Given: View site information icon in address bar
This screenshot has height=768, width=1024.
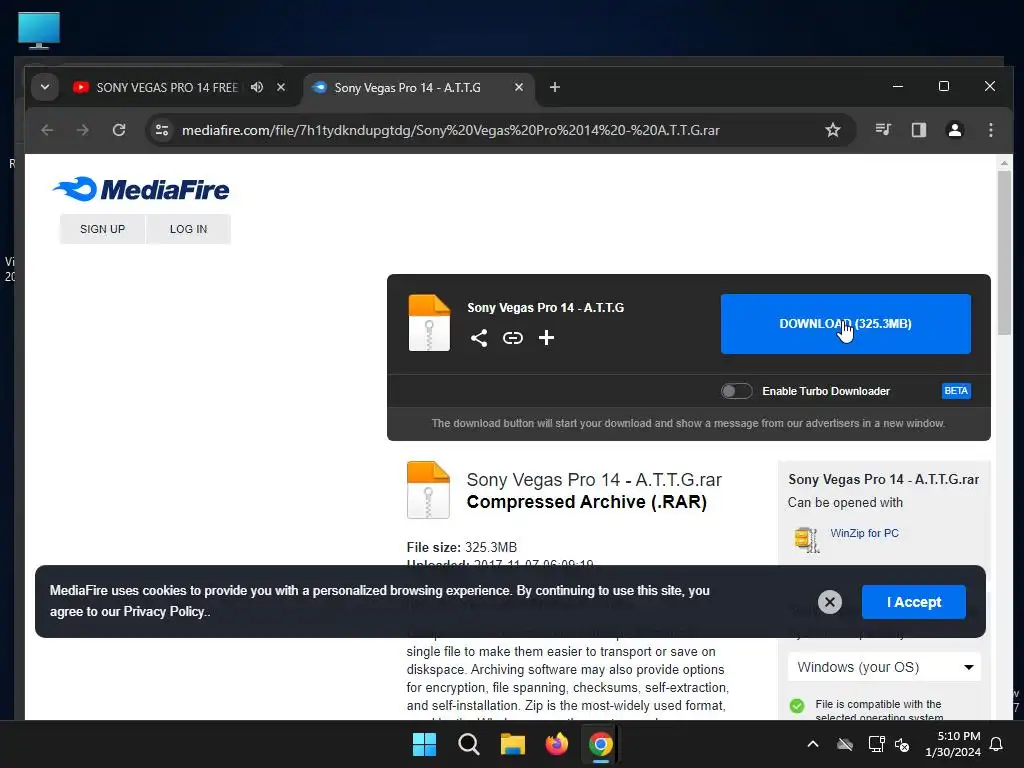Looking at the screenshot, I should pyautogui.click(x=162, y=130).
